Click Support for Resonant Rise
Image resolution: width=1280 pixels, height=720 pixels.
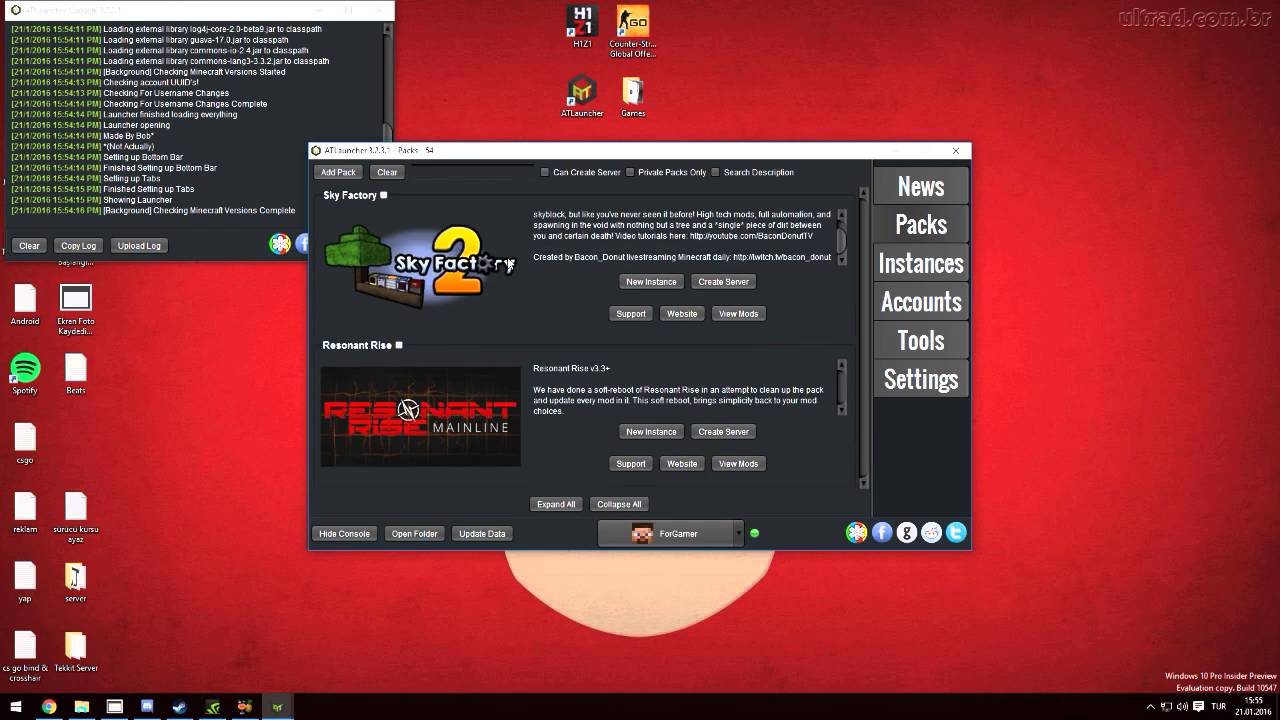(x=631, y=464)
